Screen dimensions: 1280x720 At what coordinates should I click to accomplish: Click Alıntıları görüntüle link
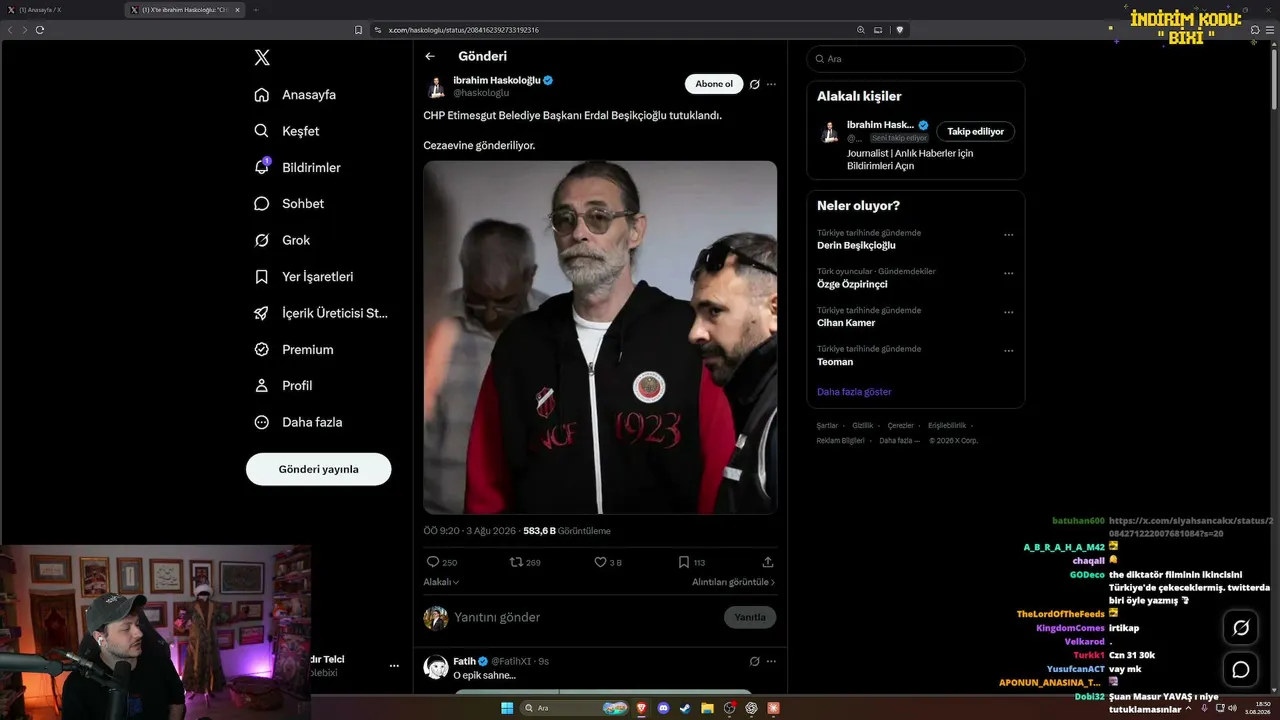point(733,582)
